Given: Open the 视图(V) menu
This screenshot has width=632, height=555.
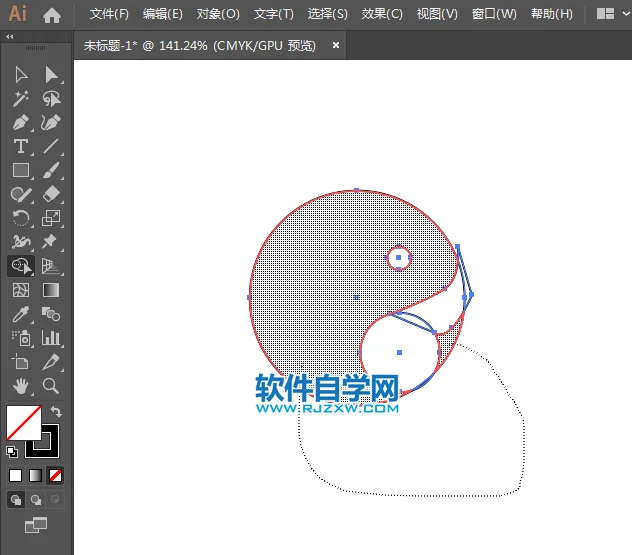Looking at the screenshot, I should click(x=437, y=14).
